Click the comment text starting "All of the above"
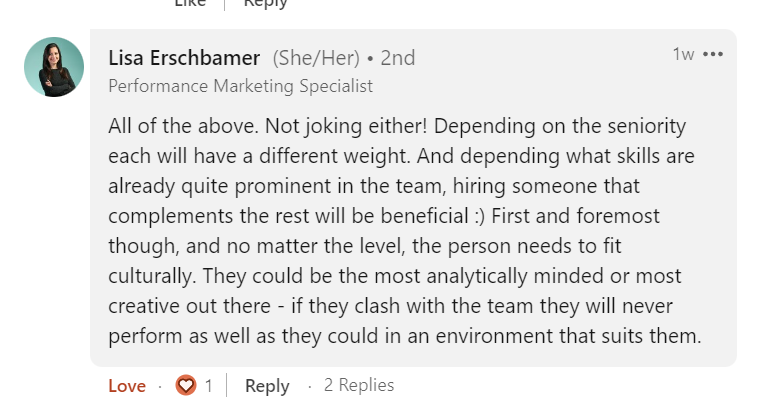Image resolution: width=761 pixels, height=412 pixels. pyautogui.click(x=170, y=129)
